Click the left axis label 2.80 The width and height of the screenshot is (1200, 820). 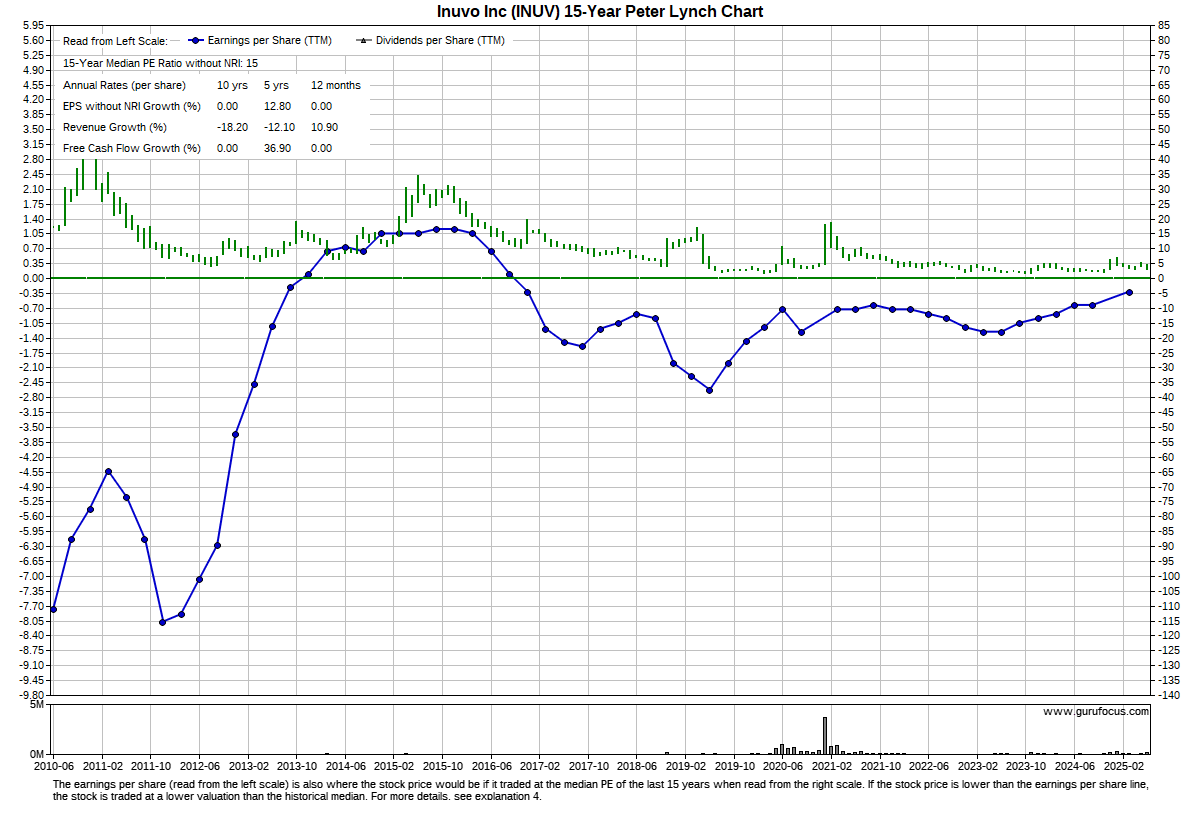tap(32, 159)
